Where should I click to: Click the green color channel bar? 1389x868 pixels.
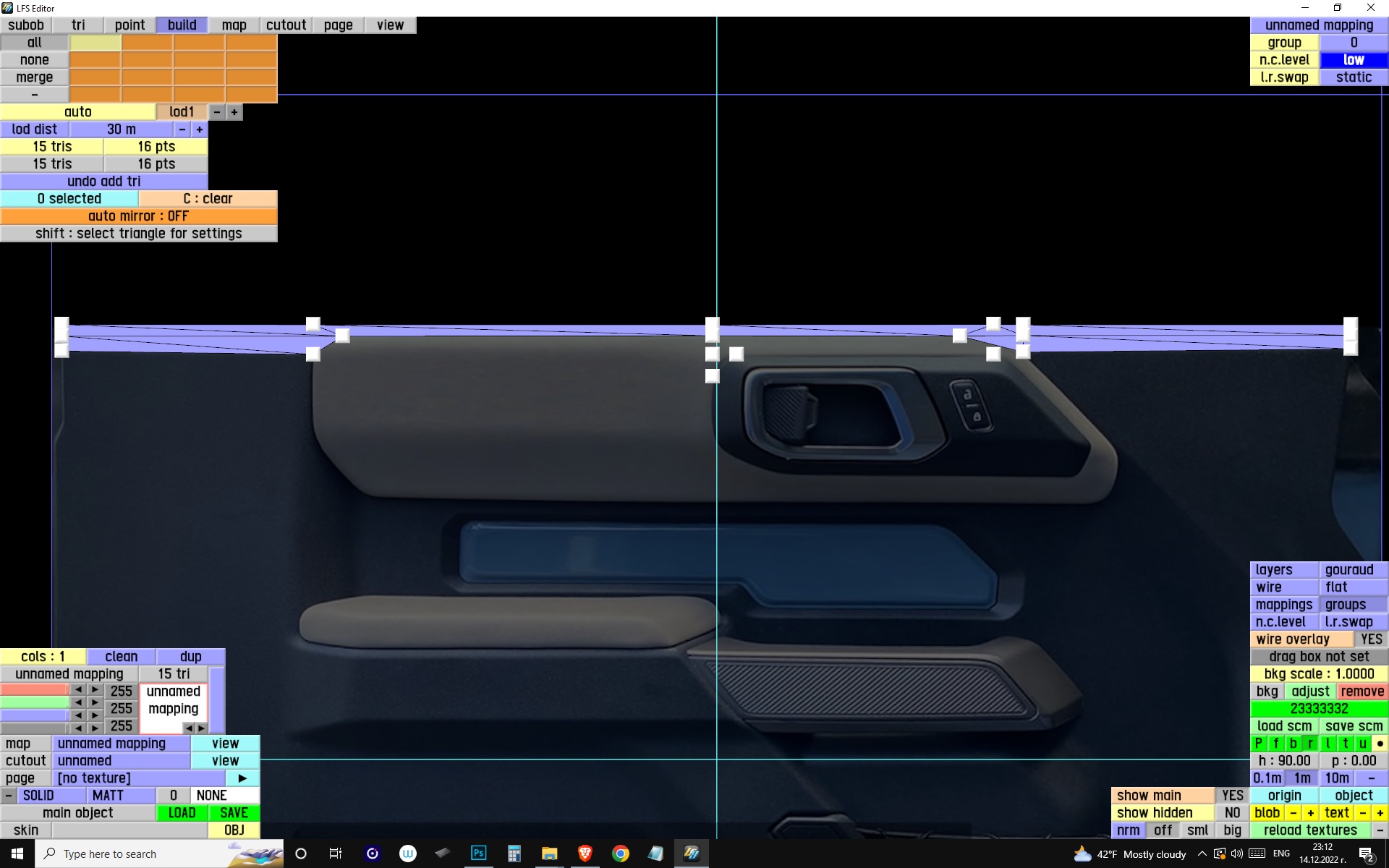[x=34, y=702]
